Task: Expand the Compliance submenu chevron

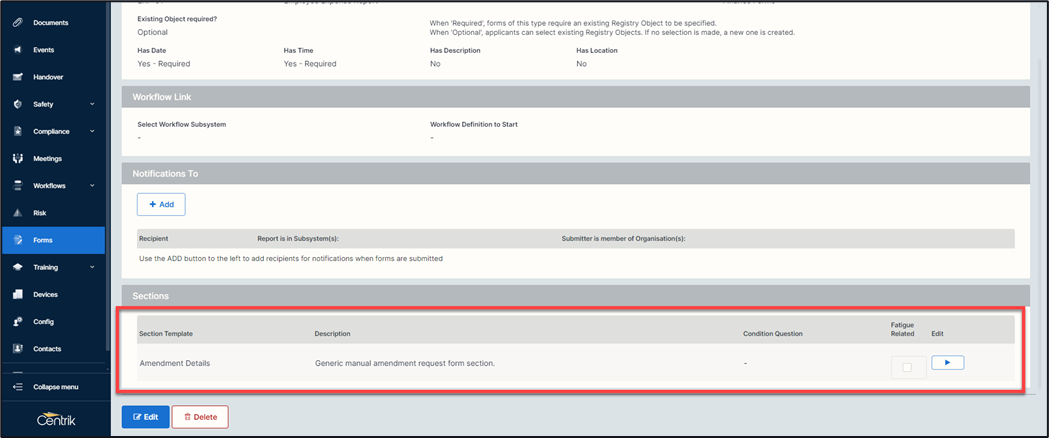Action: 92,132
